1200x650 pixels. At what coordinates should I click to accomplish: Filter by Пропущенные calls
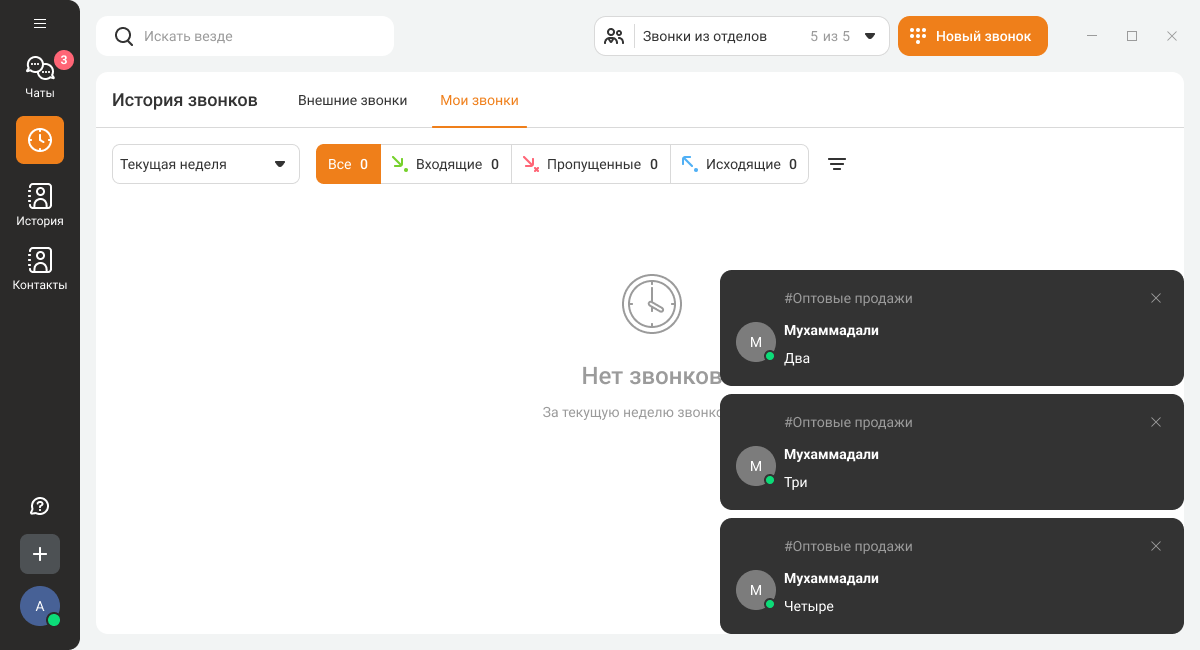591,164
